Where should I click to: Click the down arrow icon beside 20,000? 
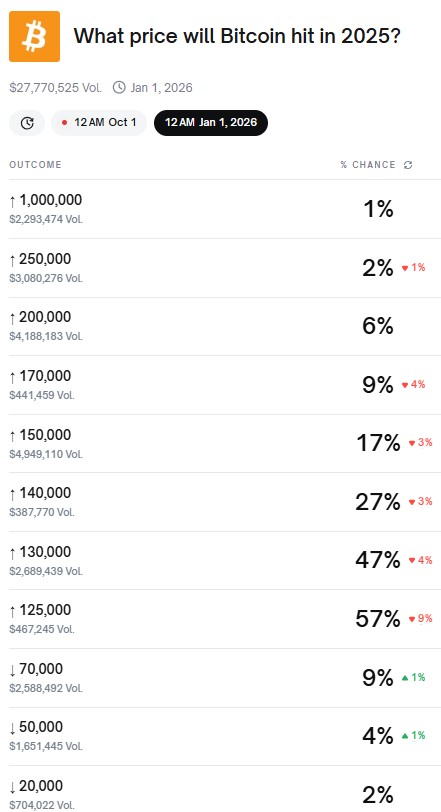(x=13, y=787)
